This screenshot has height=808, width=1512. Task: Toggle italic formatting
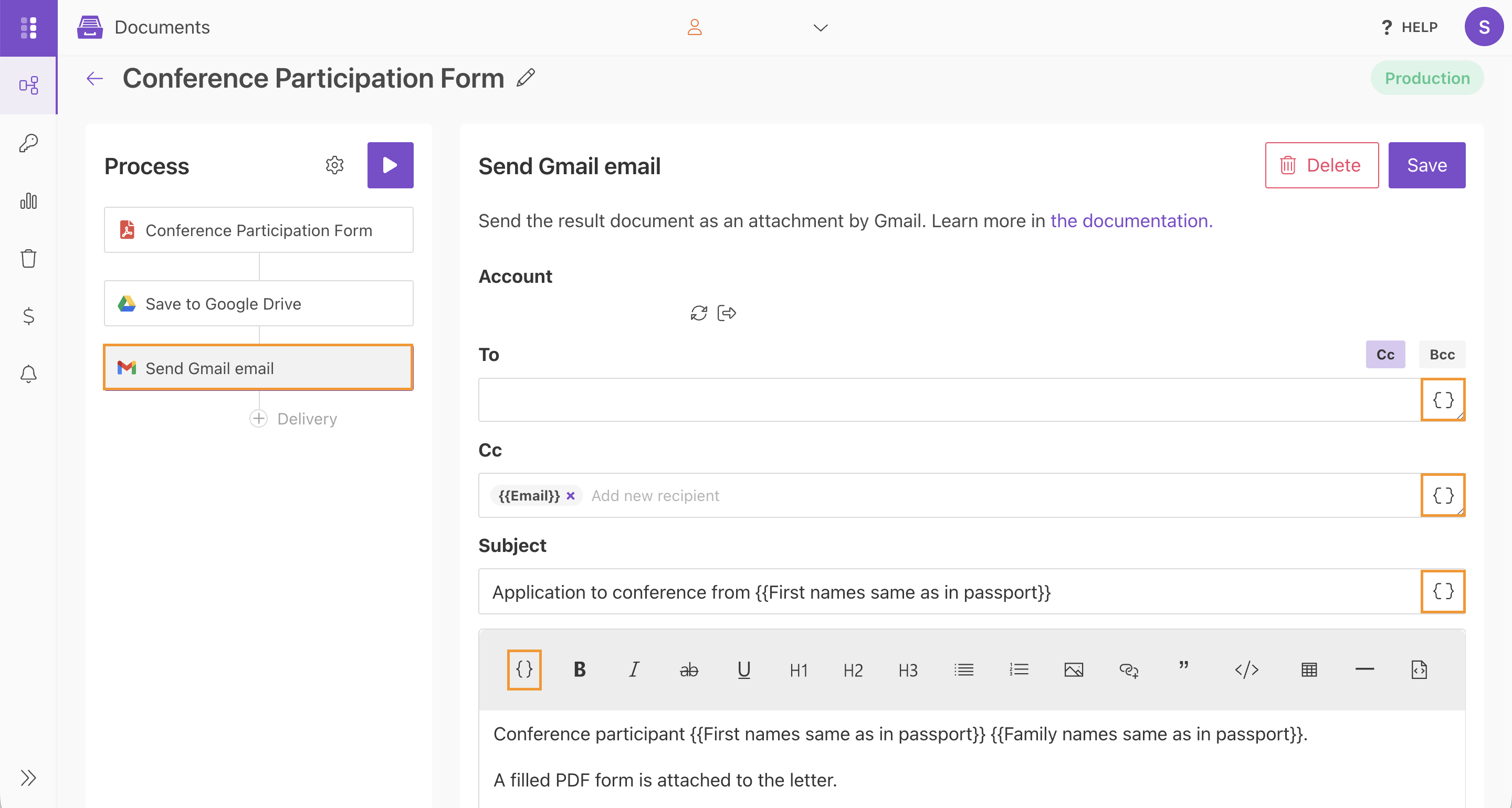click(634, 669)
